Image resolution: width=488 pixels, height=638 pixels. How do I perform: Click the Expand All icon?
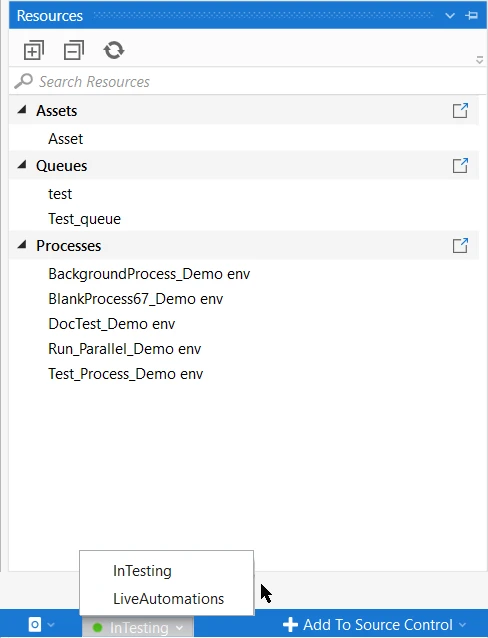[x=34, y=50]
